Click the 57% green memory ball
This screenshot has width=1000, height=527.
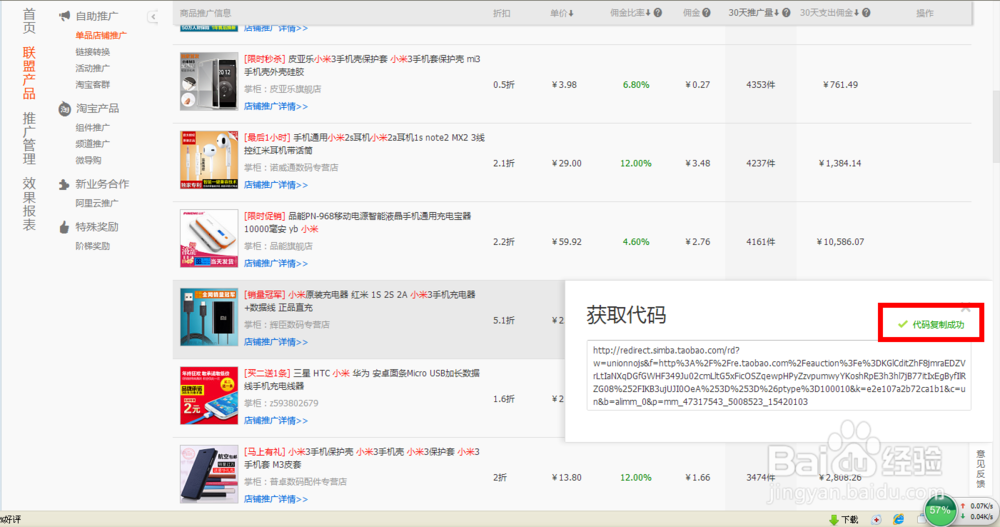coord(939,510)
